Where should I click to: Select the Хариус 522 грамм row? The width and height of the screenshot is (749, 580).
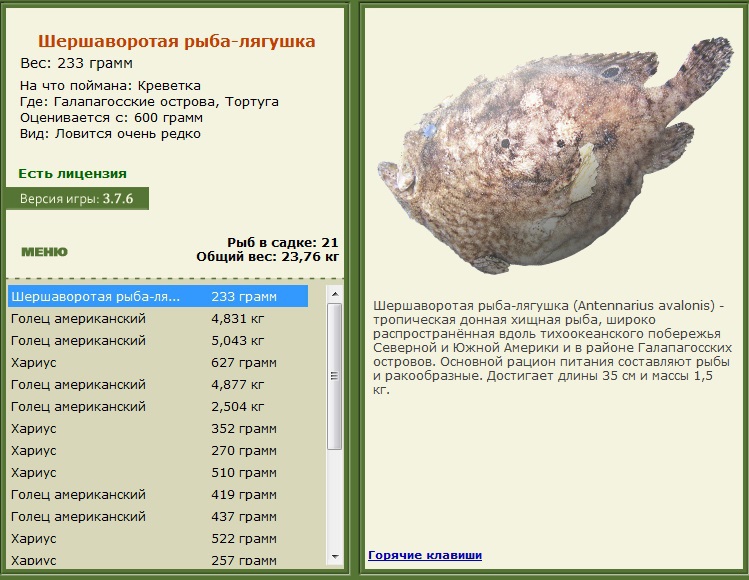pos(158,538)
